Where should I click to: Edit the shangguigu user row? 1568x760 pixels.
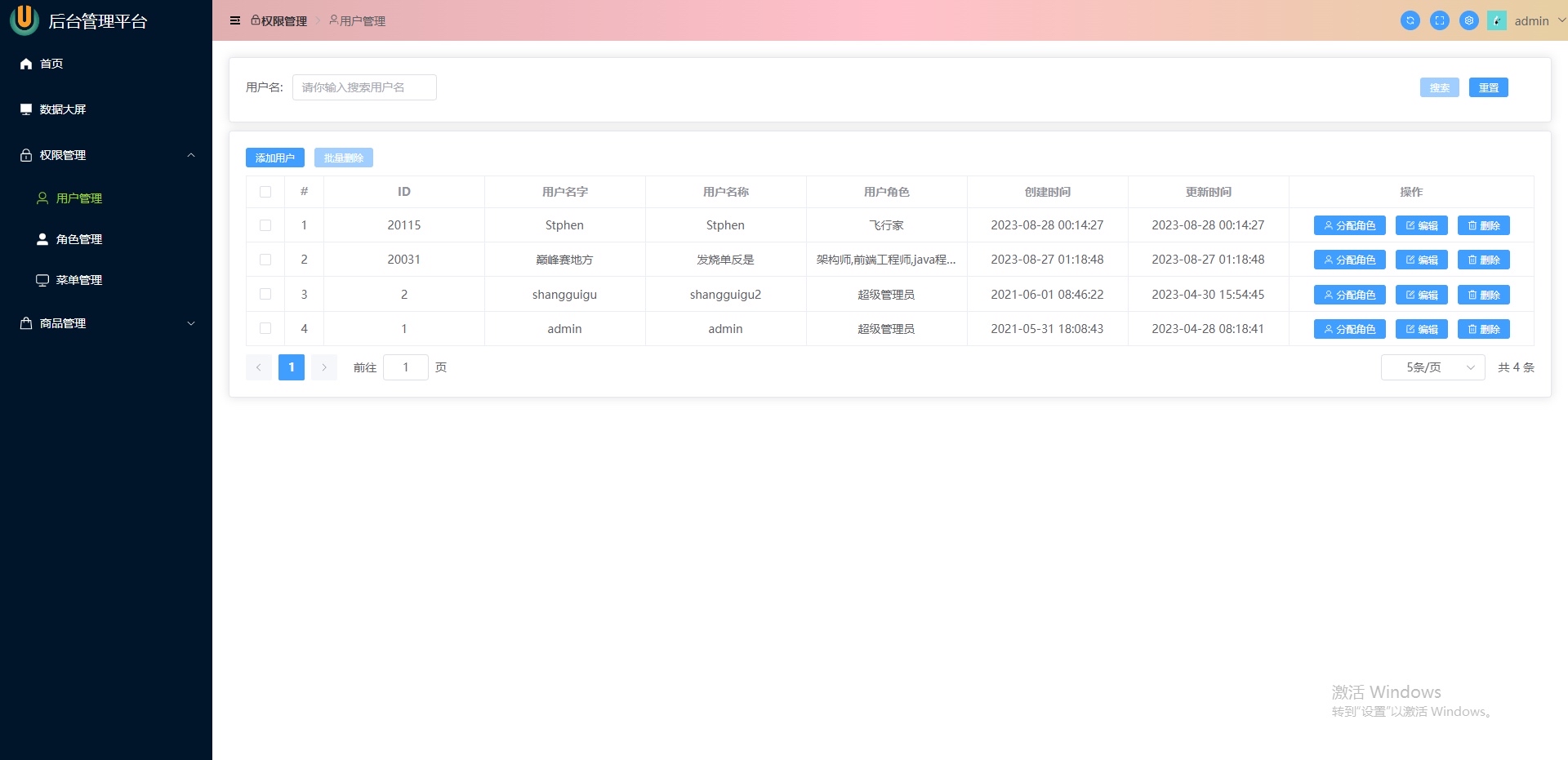[x=1421, y=295]
